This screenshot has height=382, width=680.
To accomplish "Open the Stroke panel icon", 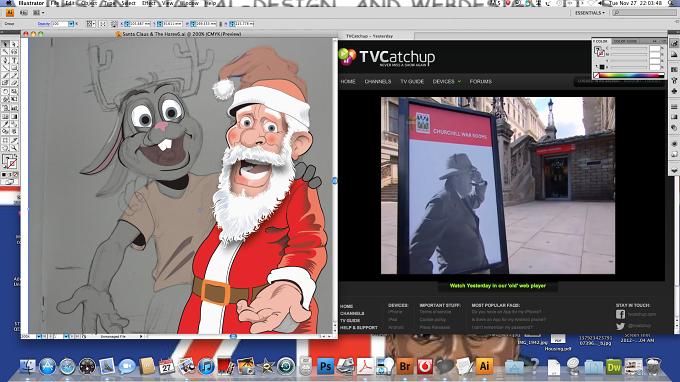I will (x=674, y=106).
